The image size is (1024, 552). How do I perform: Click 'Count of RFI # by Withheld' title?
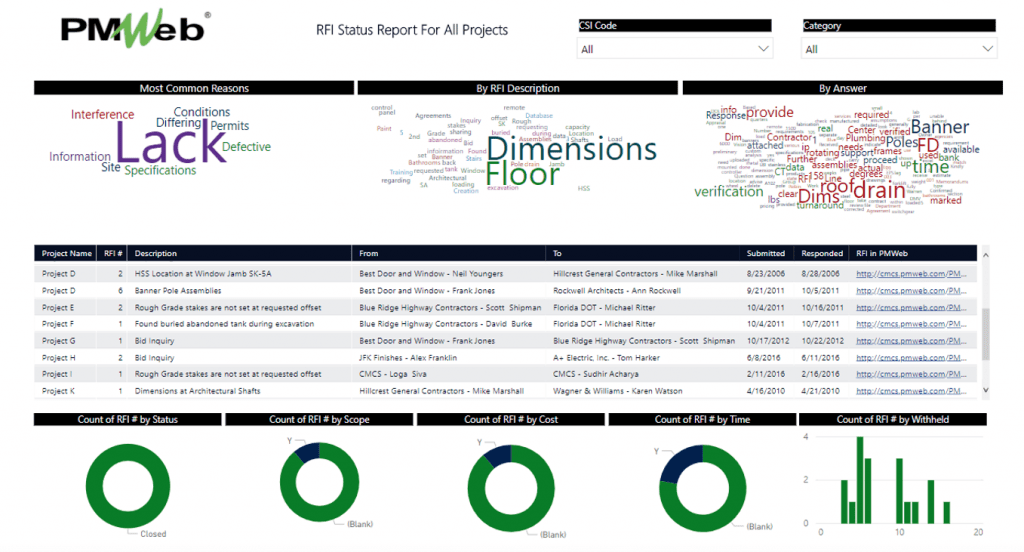pos(893,419)
